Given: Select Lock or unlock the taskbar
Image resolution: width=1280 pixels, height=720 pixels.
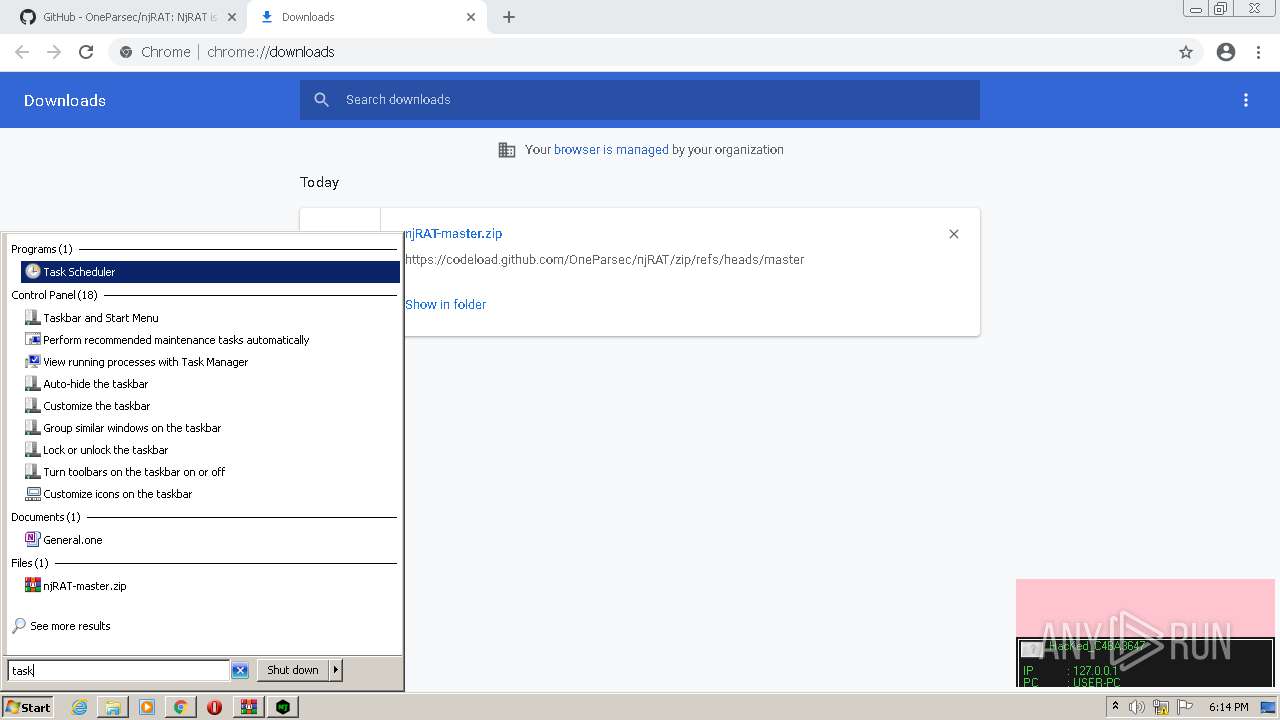Looking at the screenshot, I should pyautogui.click(x=105, y=450).
